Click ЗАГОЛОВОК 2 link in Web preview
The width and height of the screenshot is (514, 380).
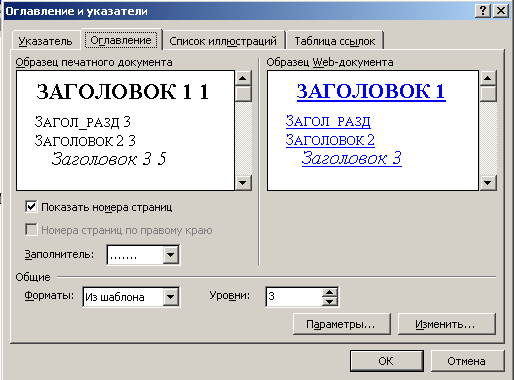point(330,140)
